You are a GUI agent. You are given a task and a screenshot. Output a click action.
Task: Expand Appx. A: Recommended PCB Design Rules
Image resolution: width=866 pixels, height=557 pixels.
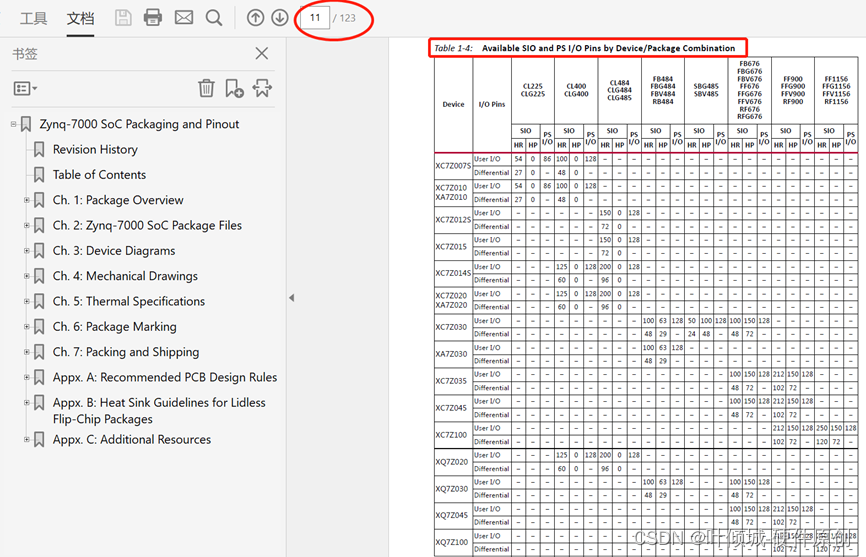click(27, 378)
